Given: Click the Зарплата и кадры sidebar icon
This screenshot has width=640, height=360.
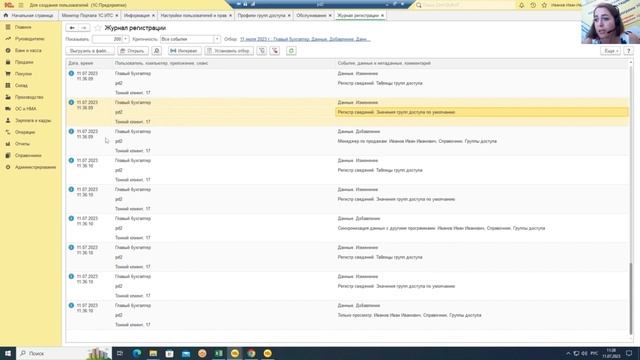Looking at the screenshot, I should coord(8,121).
